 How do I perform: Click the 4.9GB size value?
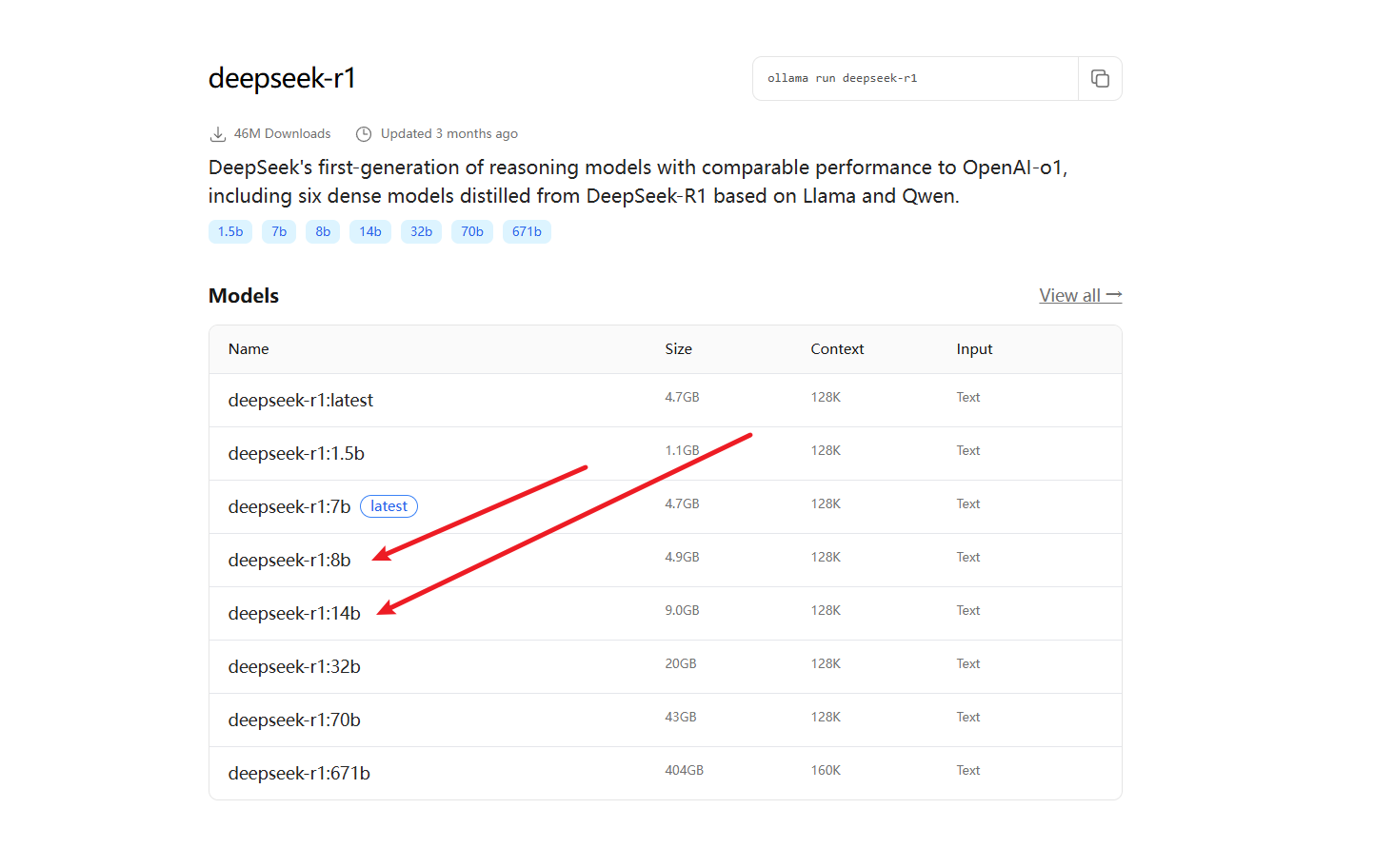(x=682, y=557)
